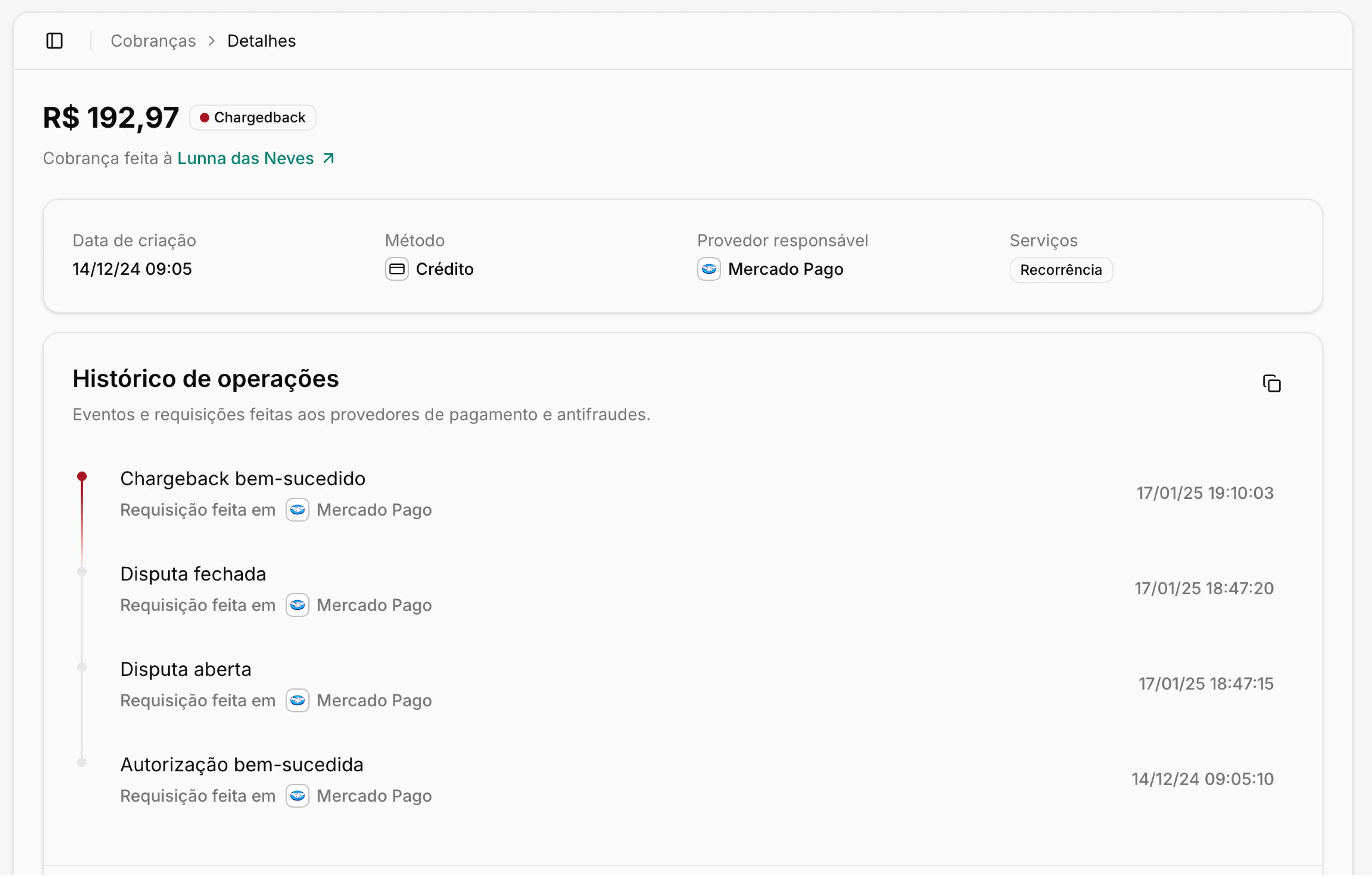Toggle the sidebar panel icon
The width and height of the screenshot is (1372, 879).
tap(55, 41)
